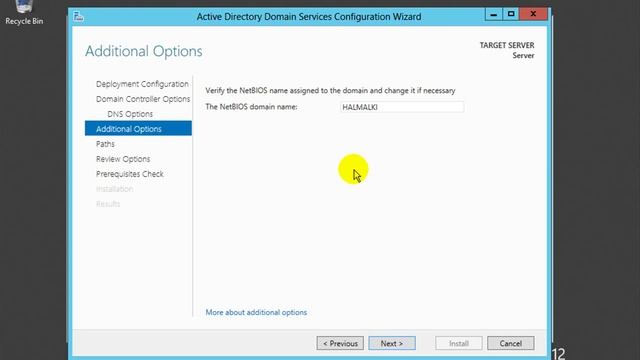Minimize the Configuration Wizard window
Image resolution: width=640 pixels, height=360 pixels.
493,14
